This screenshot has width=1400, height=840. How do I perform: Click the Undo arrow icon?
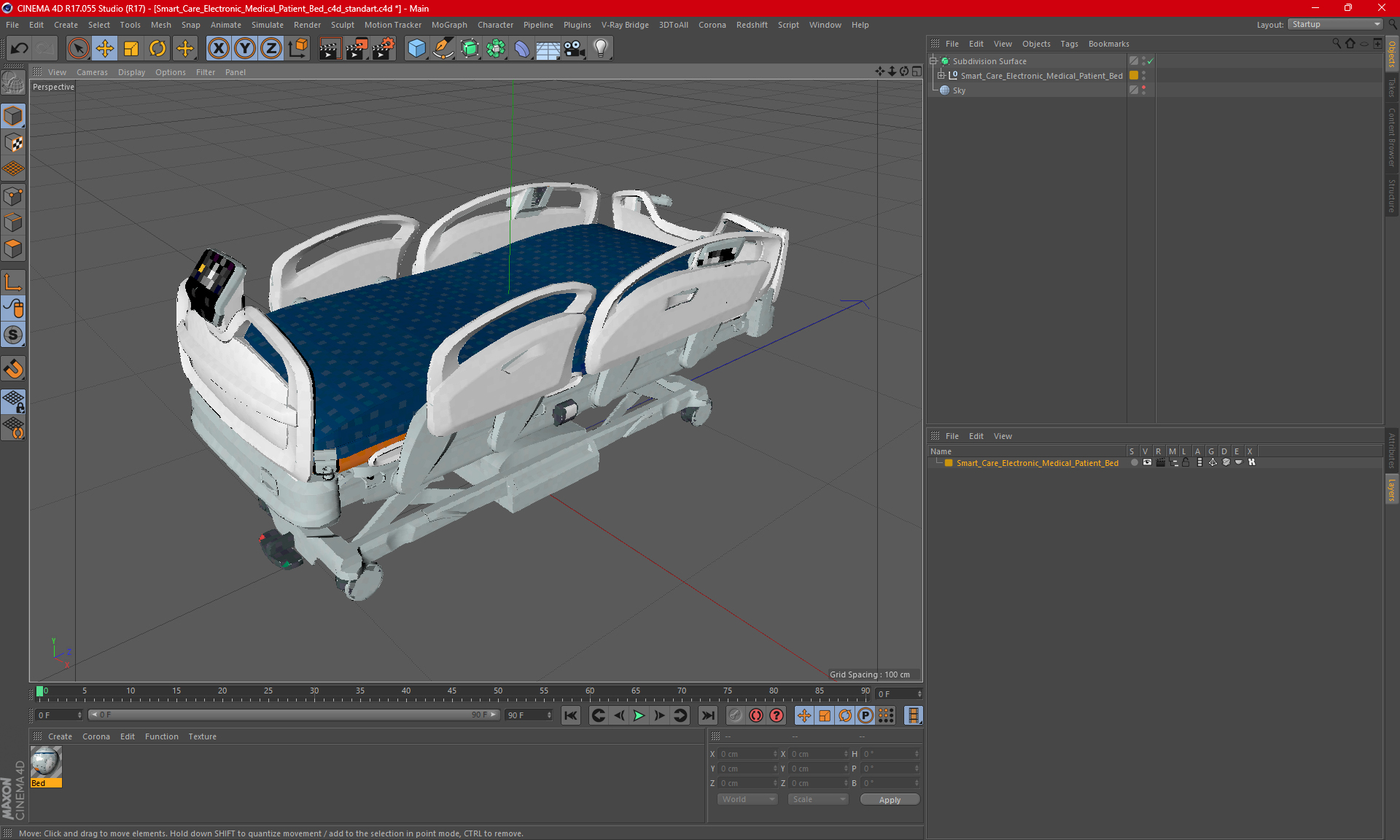pos(20,48)
